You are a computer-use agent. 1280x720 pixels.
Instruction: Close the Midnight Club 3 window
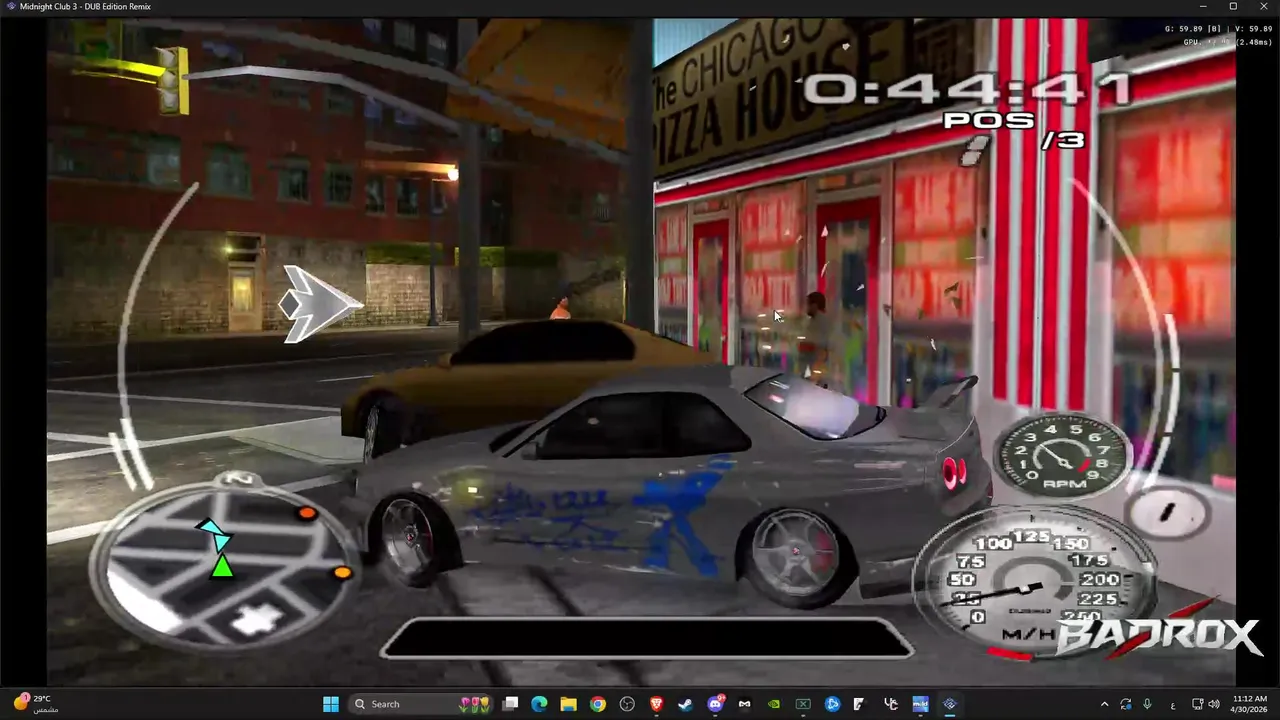[x=1263, y=7]
